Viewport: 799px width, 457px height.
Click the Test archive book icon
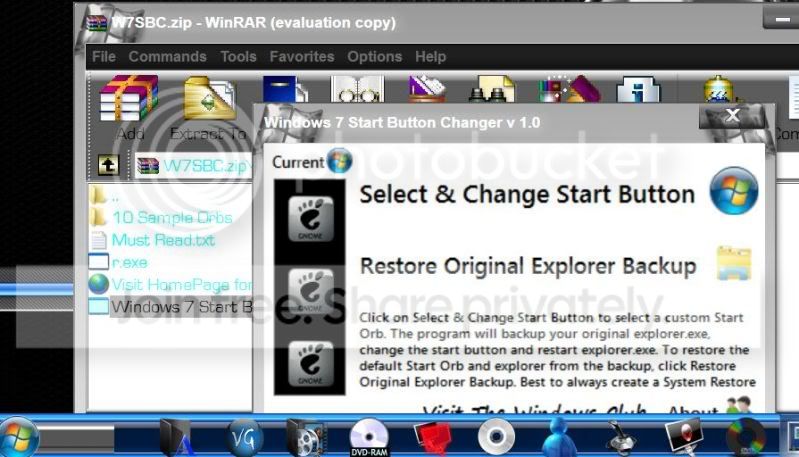284,90
